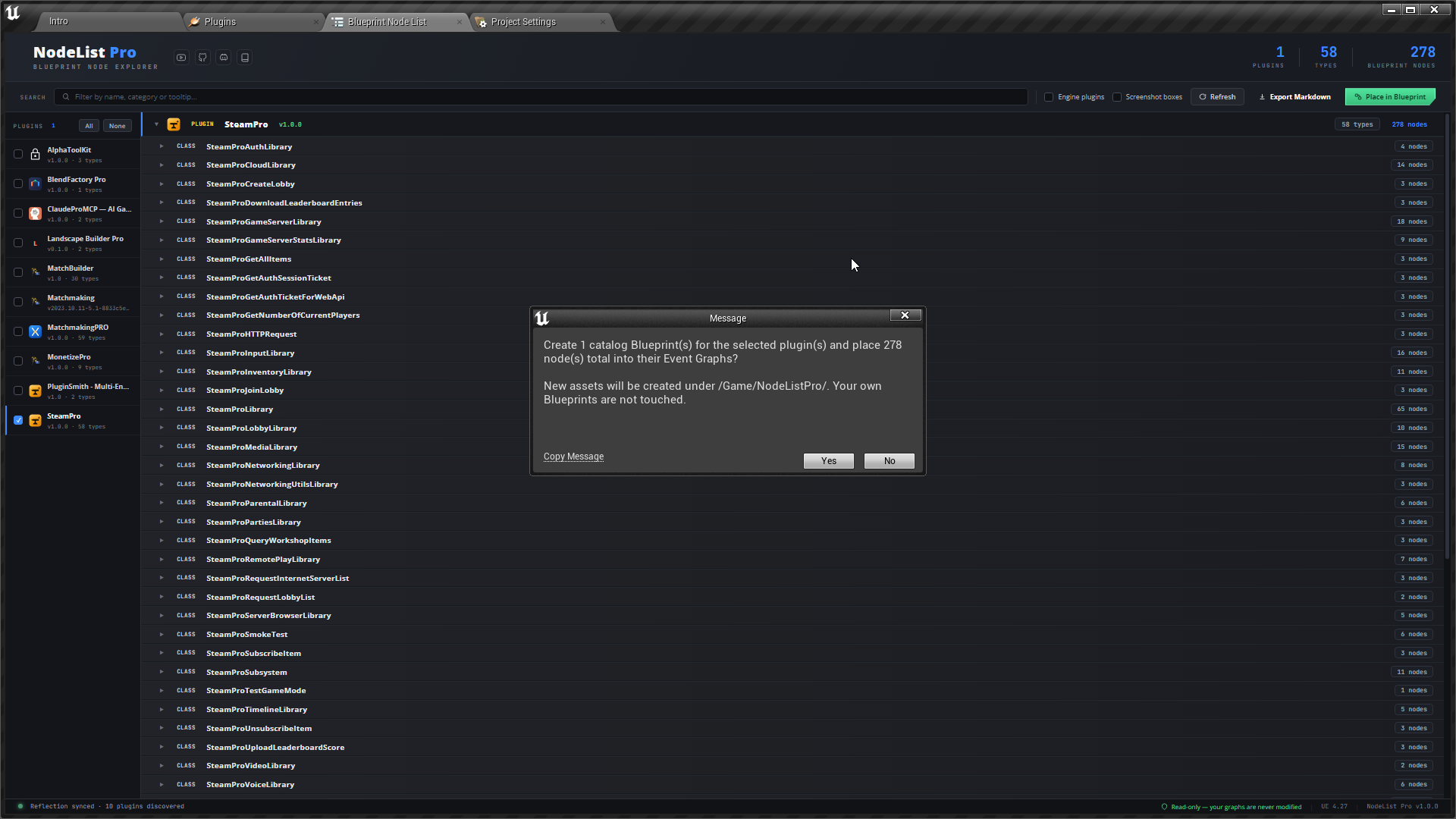1456x819 pixels.
Task: Check the AlphaToolKit plugin checkbox
Action: [18, 154]
